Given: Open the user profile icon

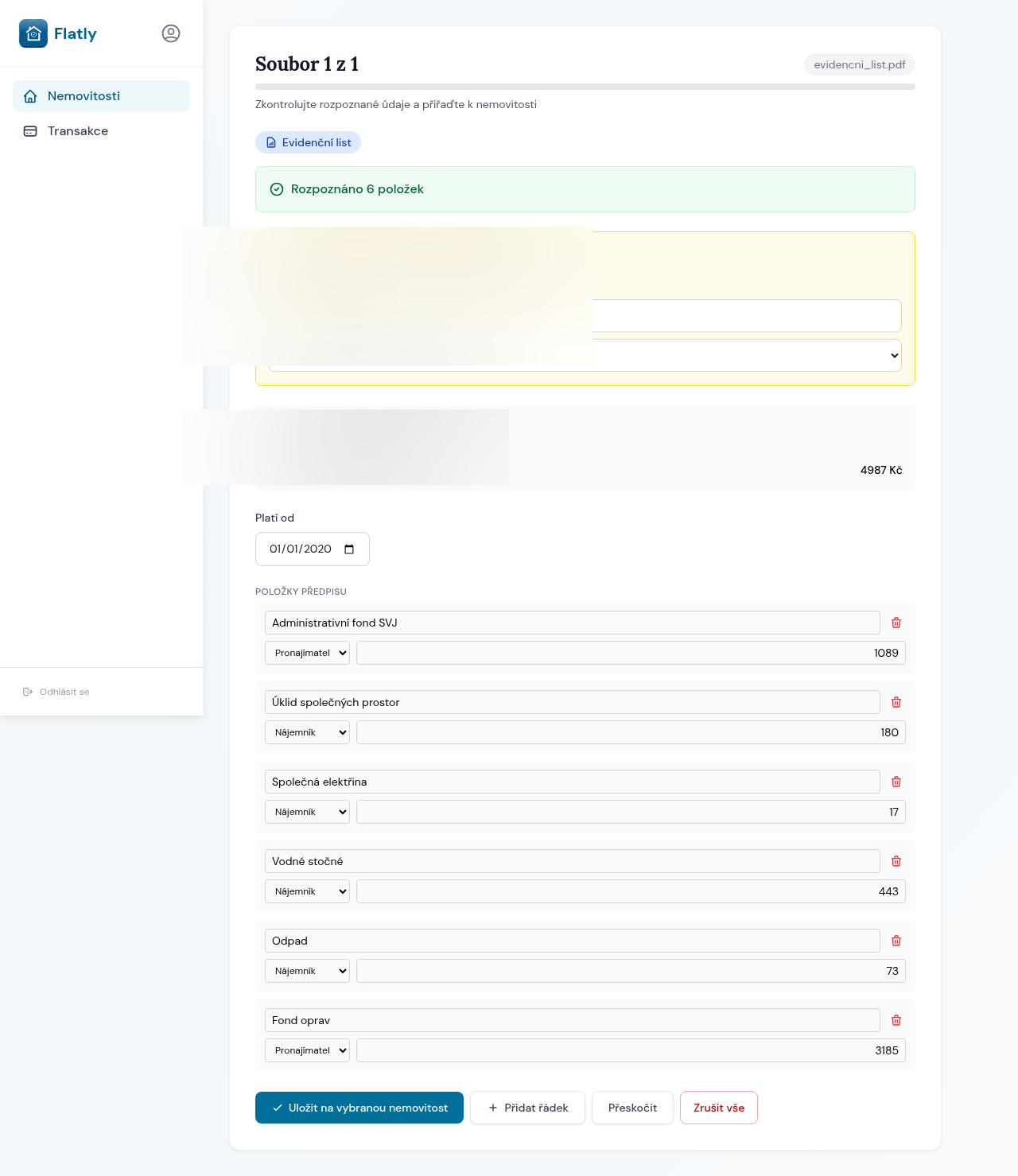Looking at the screenshot, I should tap(170, 33).
